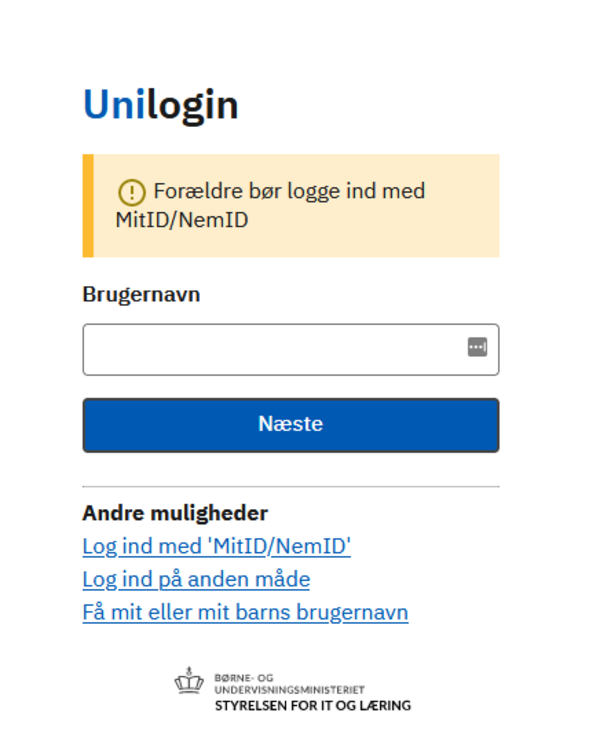Viewport: 600px width, 731px height.
Task: Click the password manager icon in username field
Action: coord(477,347)
